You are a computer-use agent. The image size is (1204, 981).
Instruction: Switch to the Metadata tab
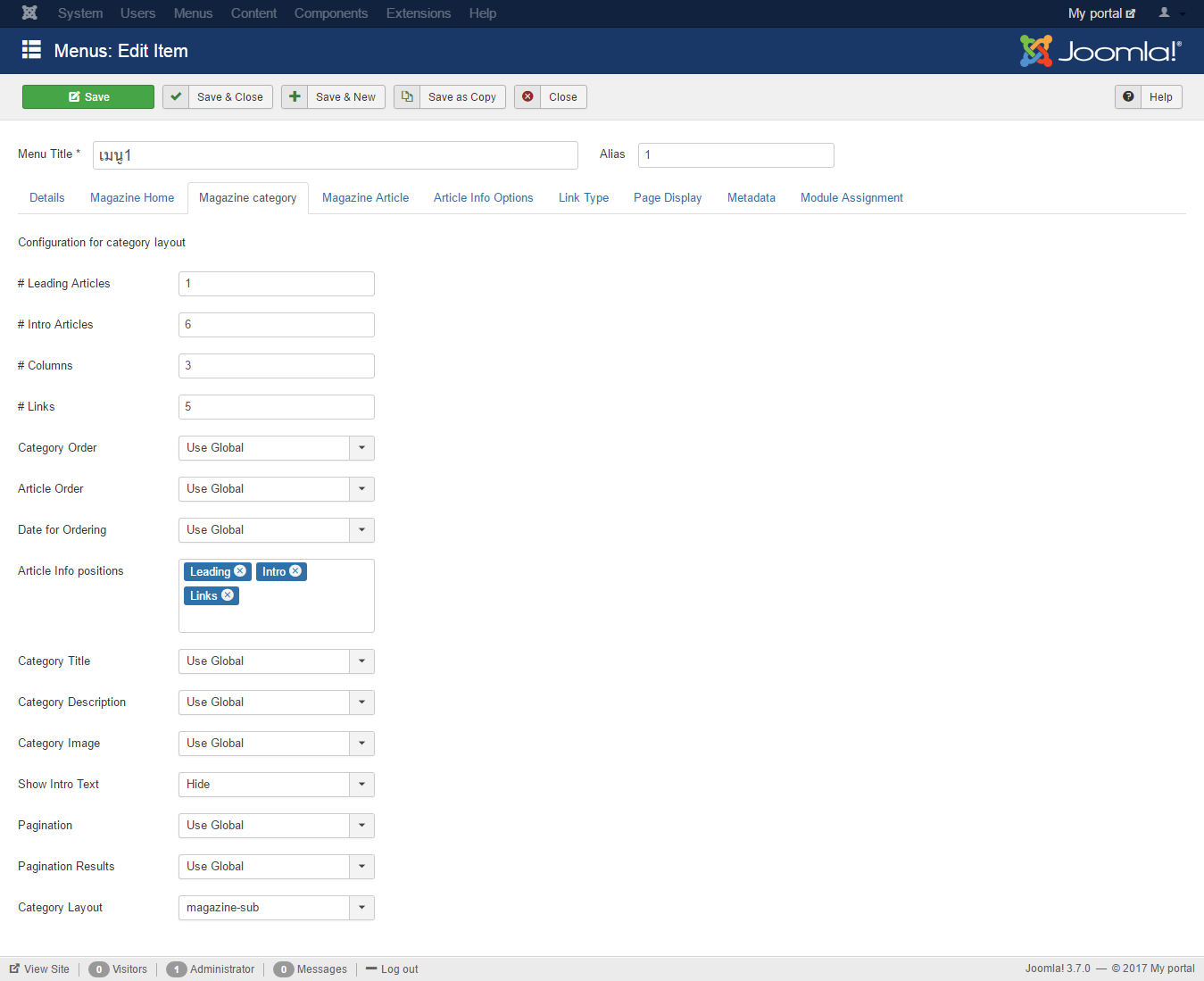(751, 198)
